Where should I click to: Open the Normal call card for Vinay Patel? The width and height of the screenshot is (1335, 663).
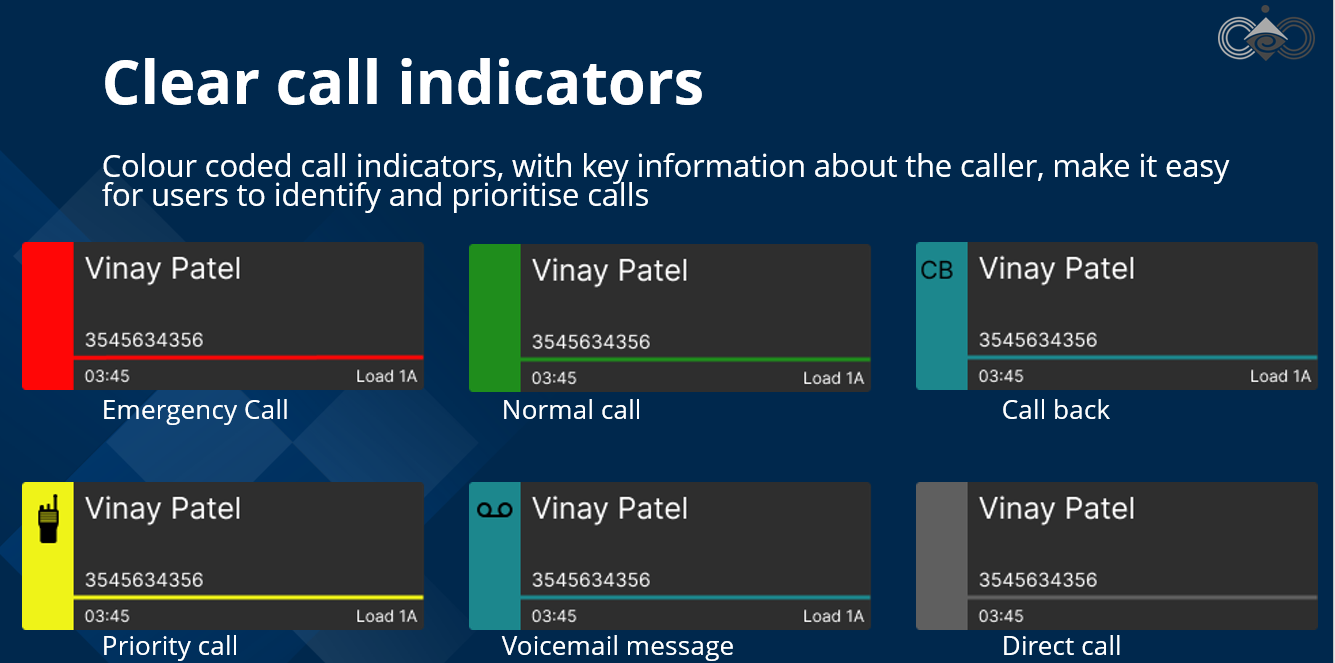tap(695, 302)
